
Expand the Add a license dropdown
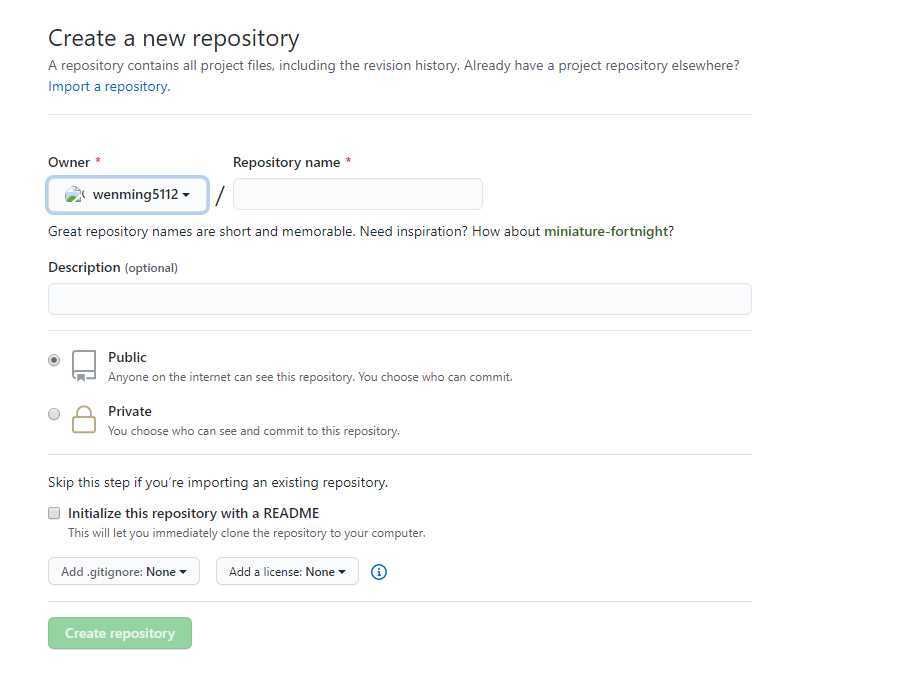pyautogui.click(x=287, y=572)
